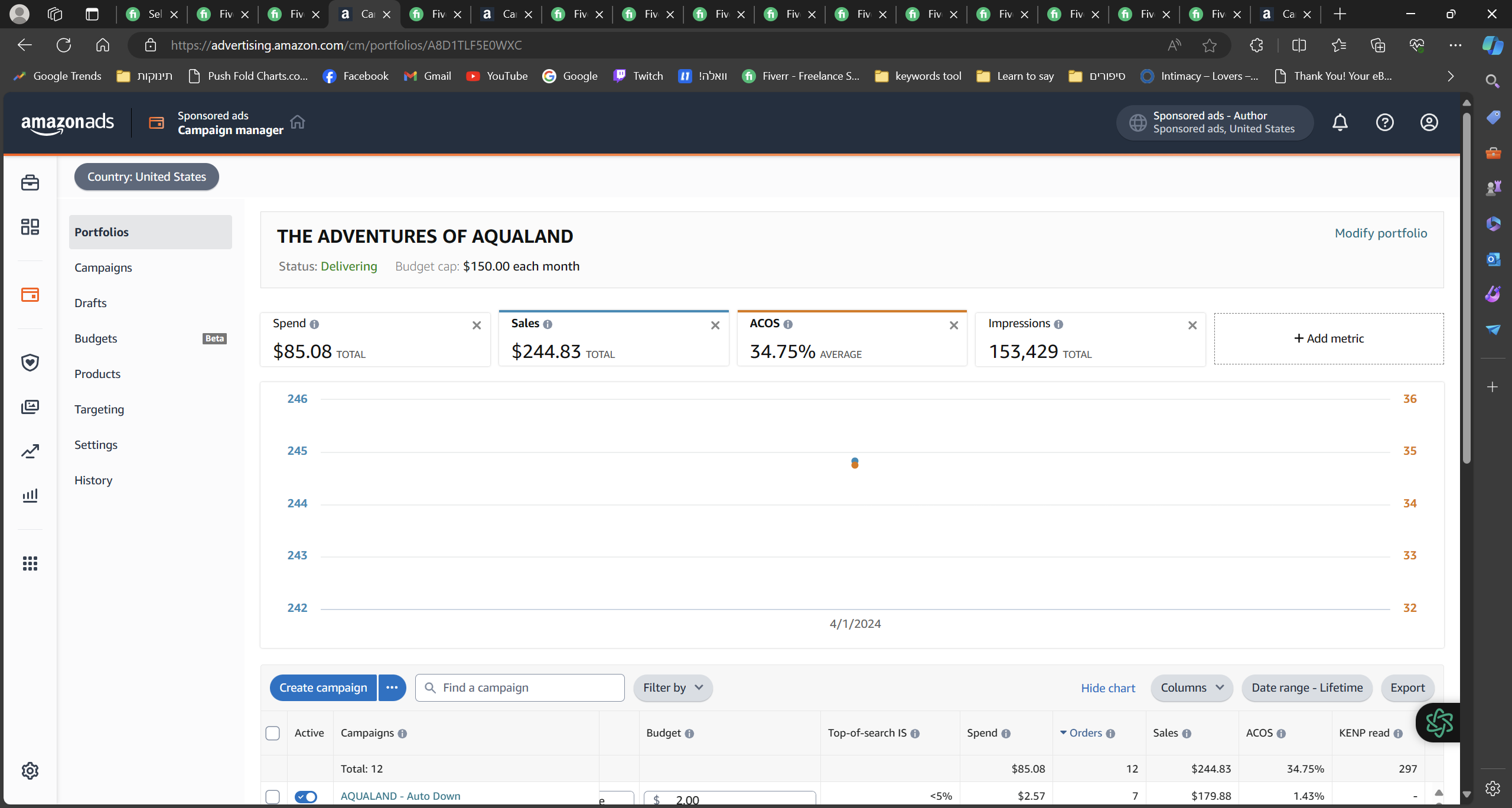Refresh the page with the reload icon

click(64, 45)
